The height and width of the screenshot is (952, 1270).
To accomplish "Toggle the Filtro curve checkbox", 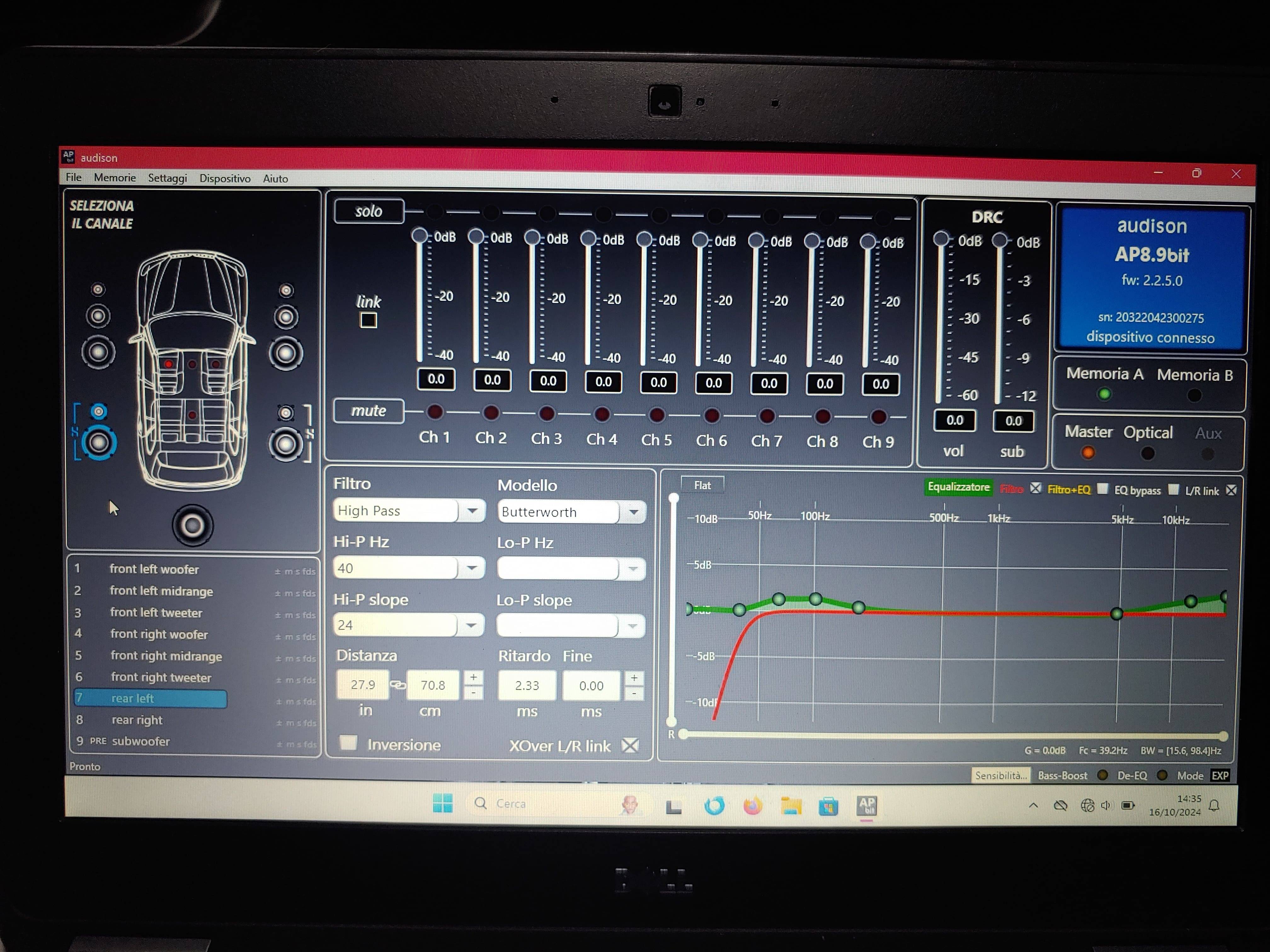I will point(1035,488).
